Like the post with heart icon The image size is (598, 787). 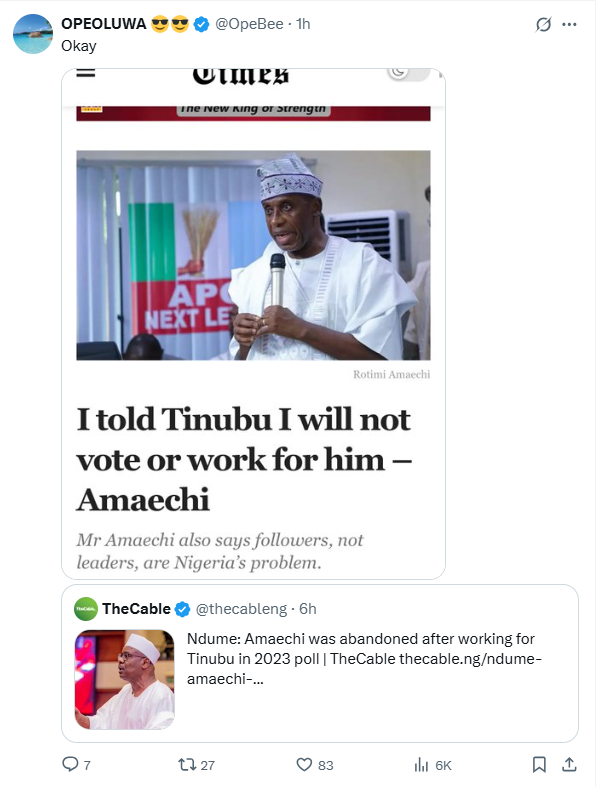pos(304,764)
